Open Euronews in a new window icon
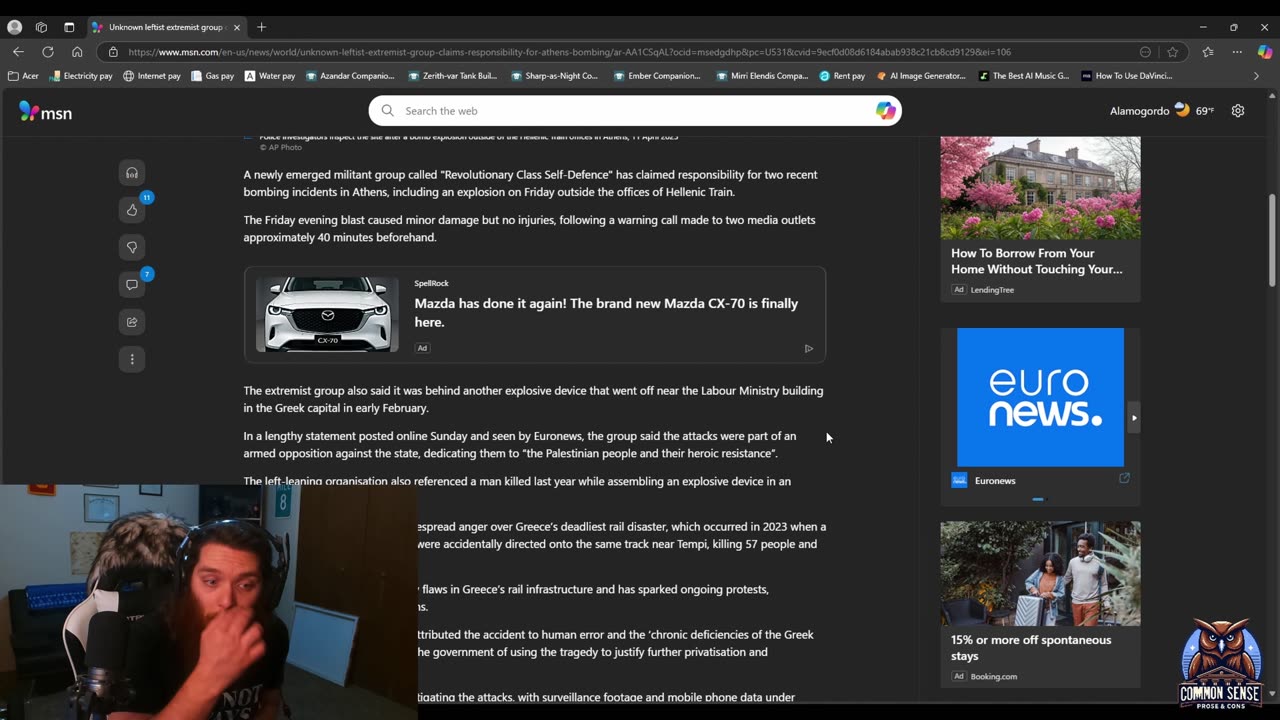1280x720 pixels. (x=1124, y=479)
